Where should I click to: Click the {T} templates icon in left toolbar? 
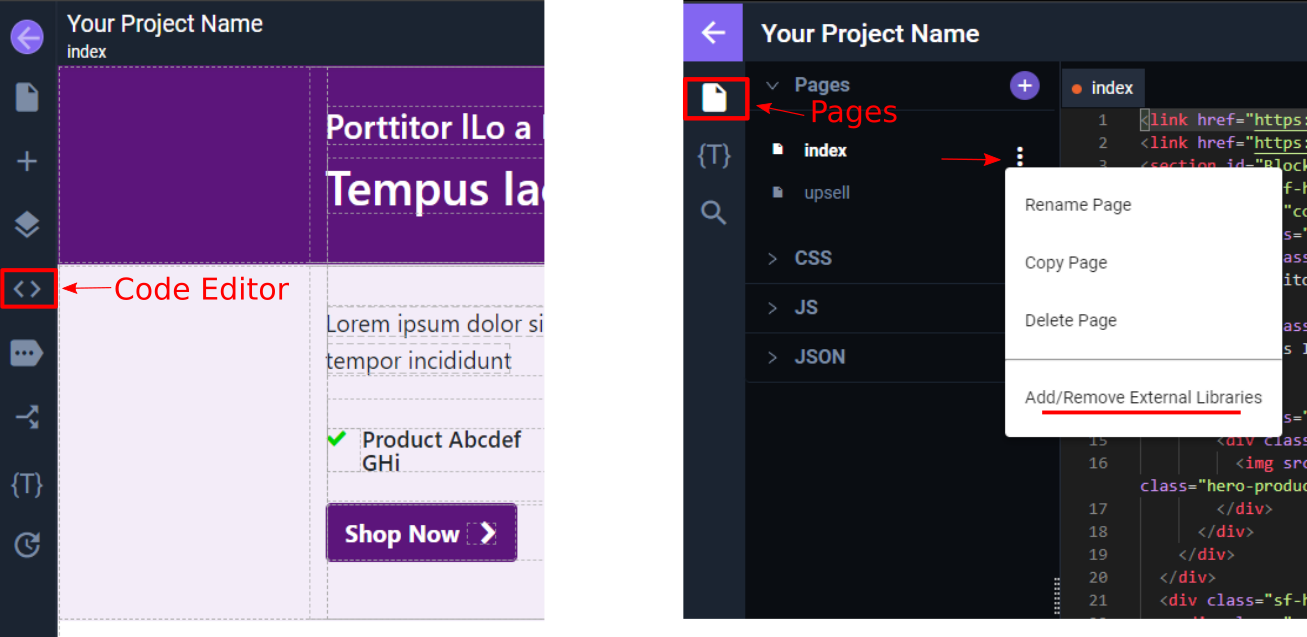point(27,485)
